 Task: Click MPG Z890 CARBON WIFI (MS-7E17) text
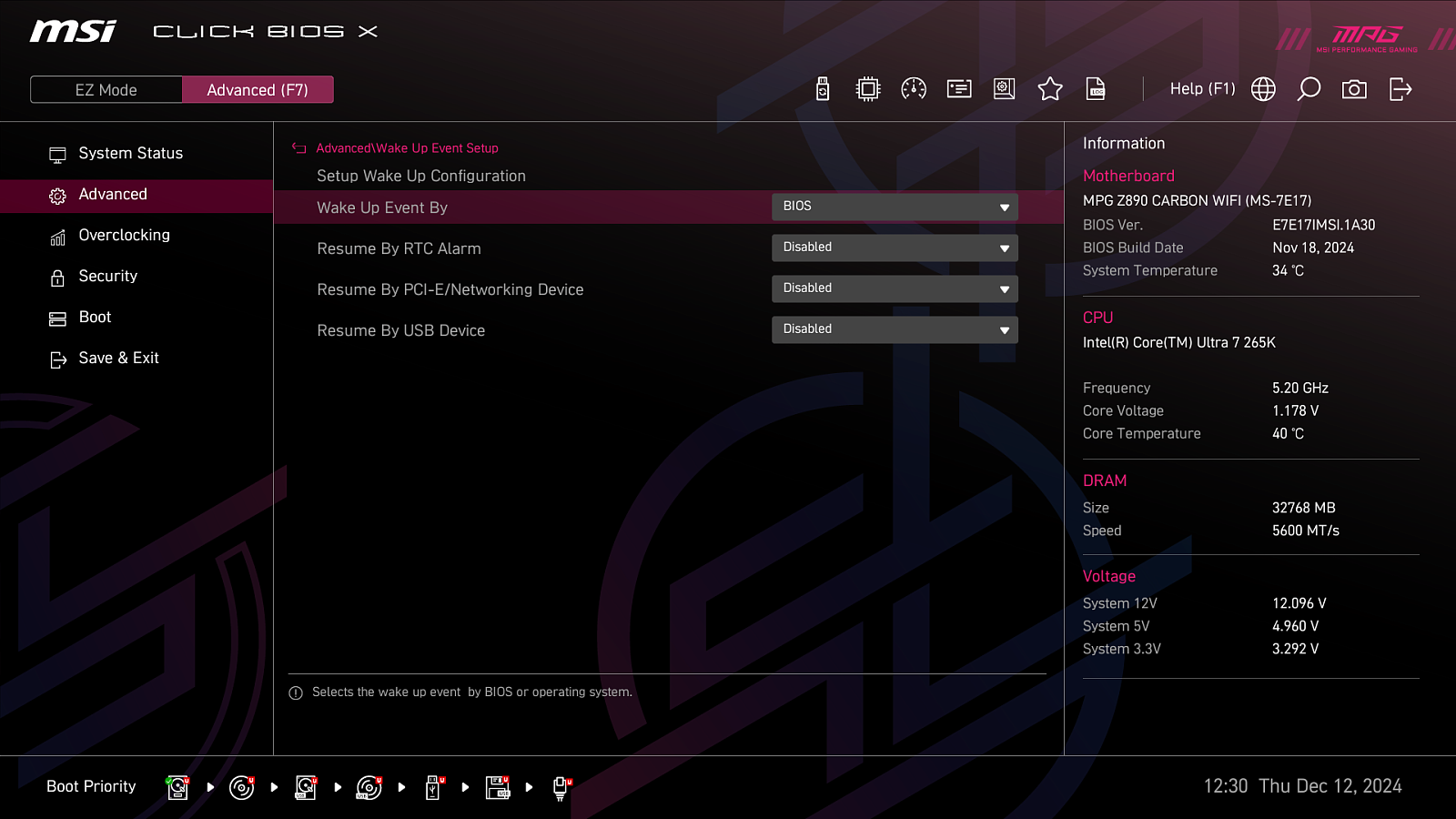pyautogui.click(x=1197, y=201)
